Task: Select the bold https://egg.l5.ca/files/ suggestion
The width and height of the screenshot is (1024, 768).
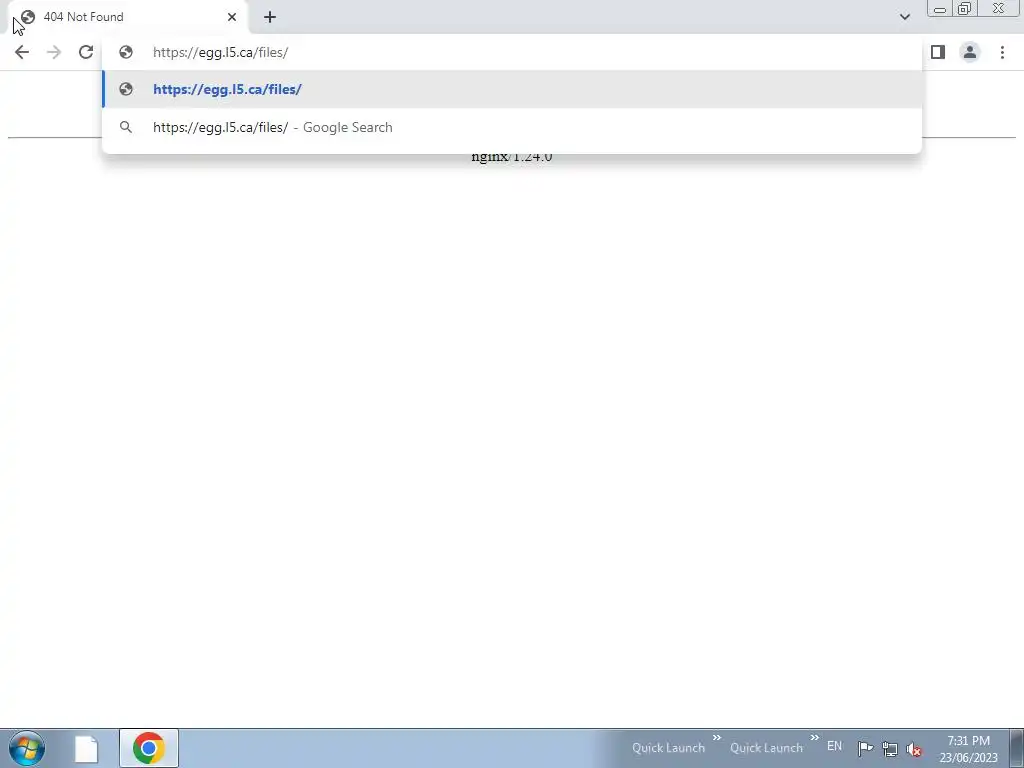Action: coord(512,89)
